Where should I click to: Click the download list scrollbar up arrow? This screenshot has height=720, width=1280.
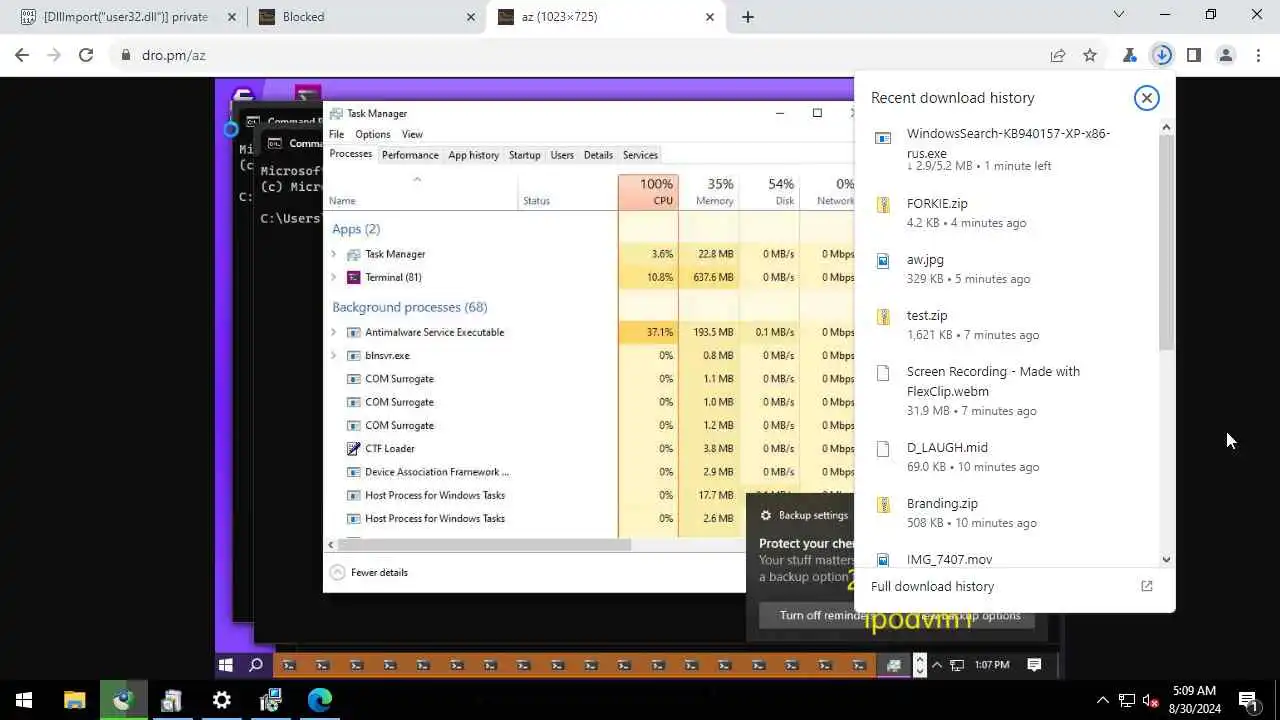coord(1166,127)
